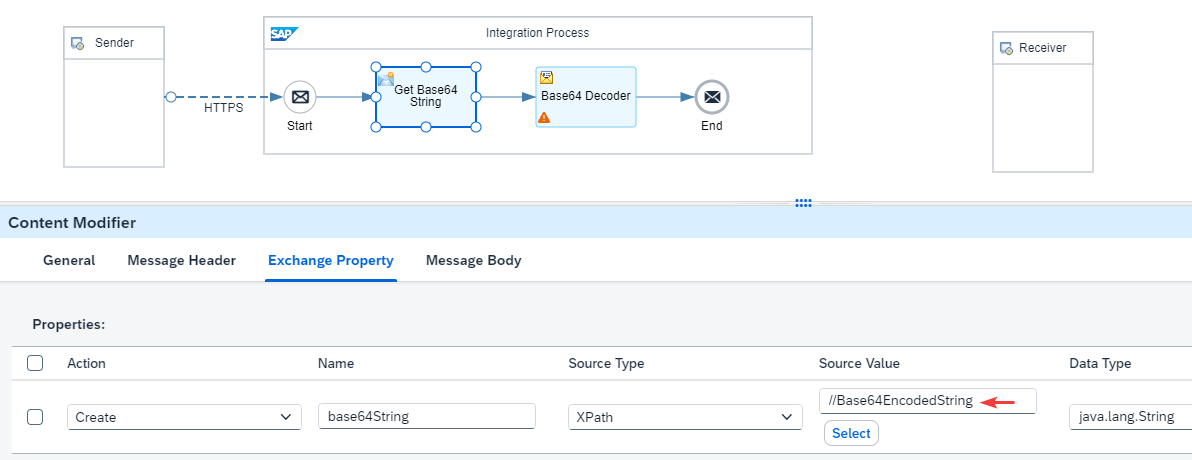Click the warning triangle on Base64 Decoder
The width and height of the screenshot is (1192, 460).
pos(544,118)
